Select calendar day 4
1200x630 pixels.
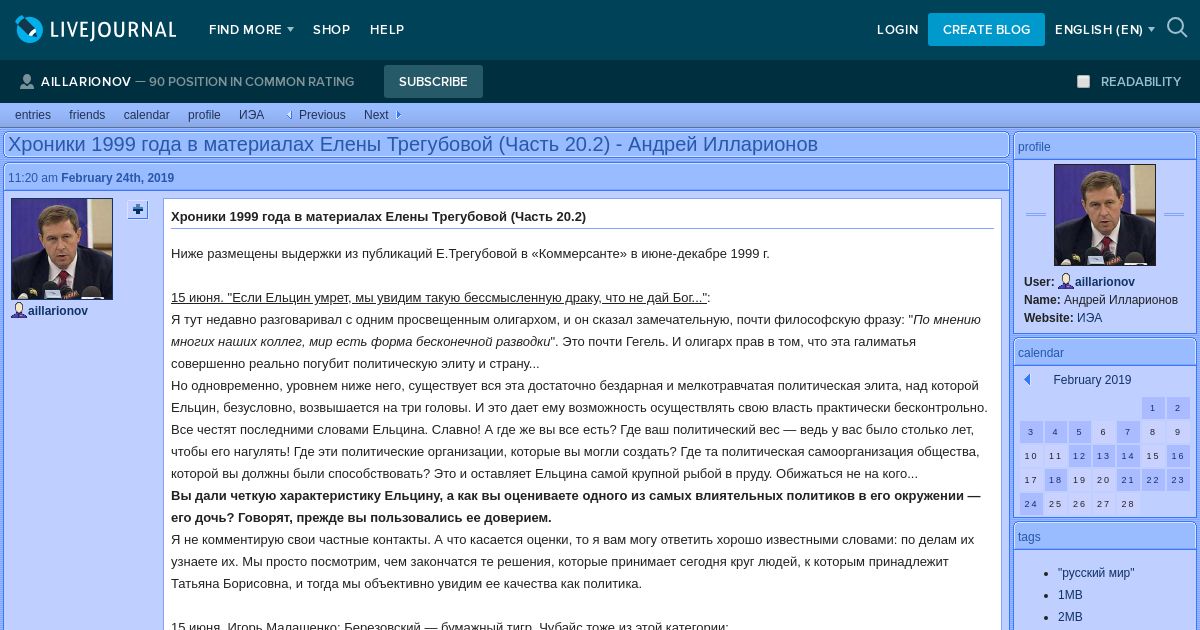point(1055,432)
